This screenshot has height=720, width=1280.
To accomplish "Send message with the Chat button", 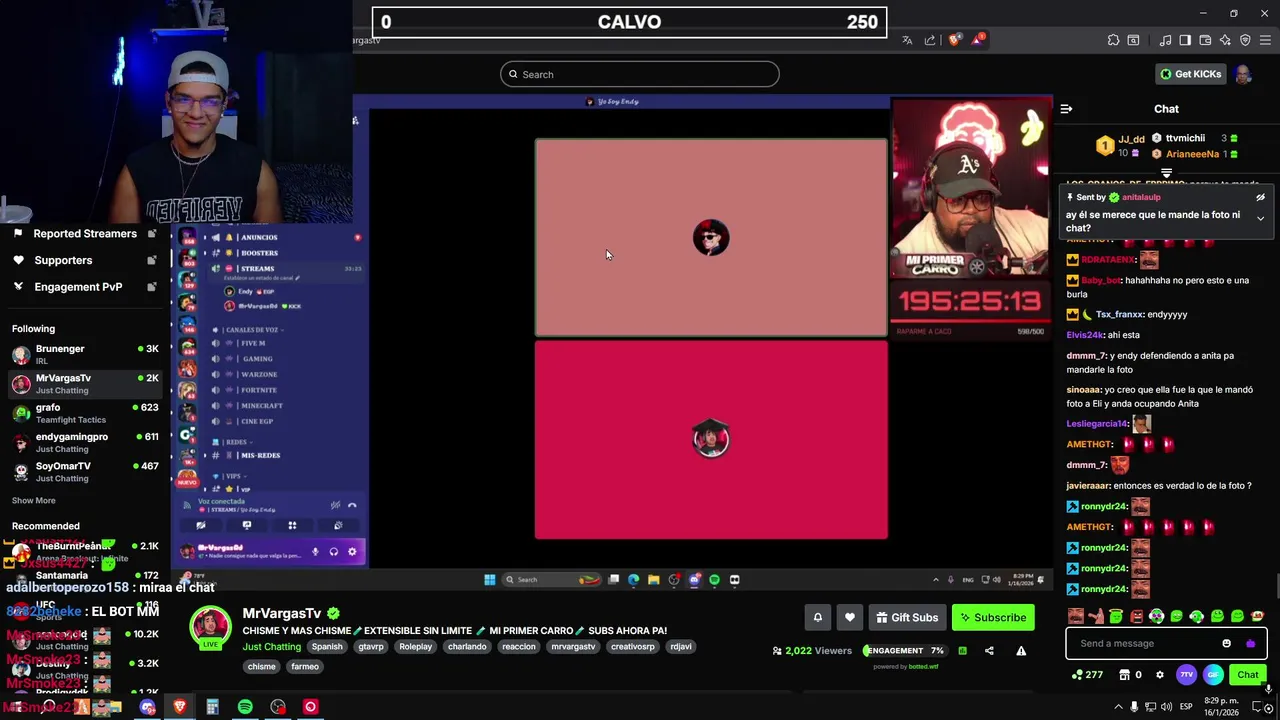I will point(1248,675).
